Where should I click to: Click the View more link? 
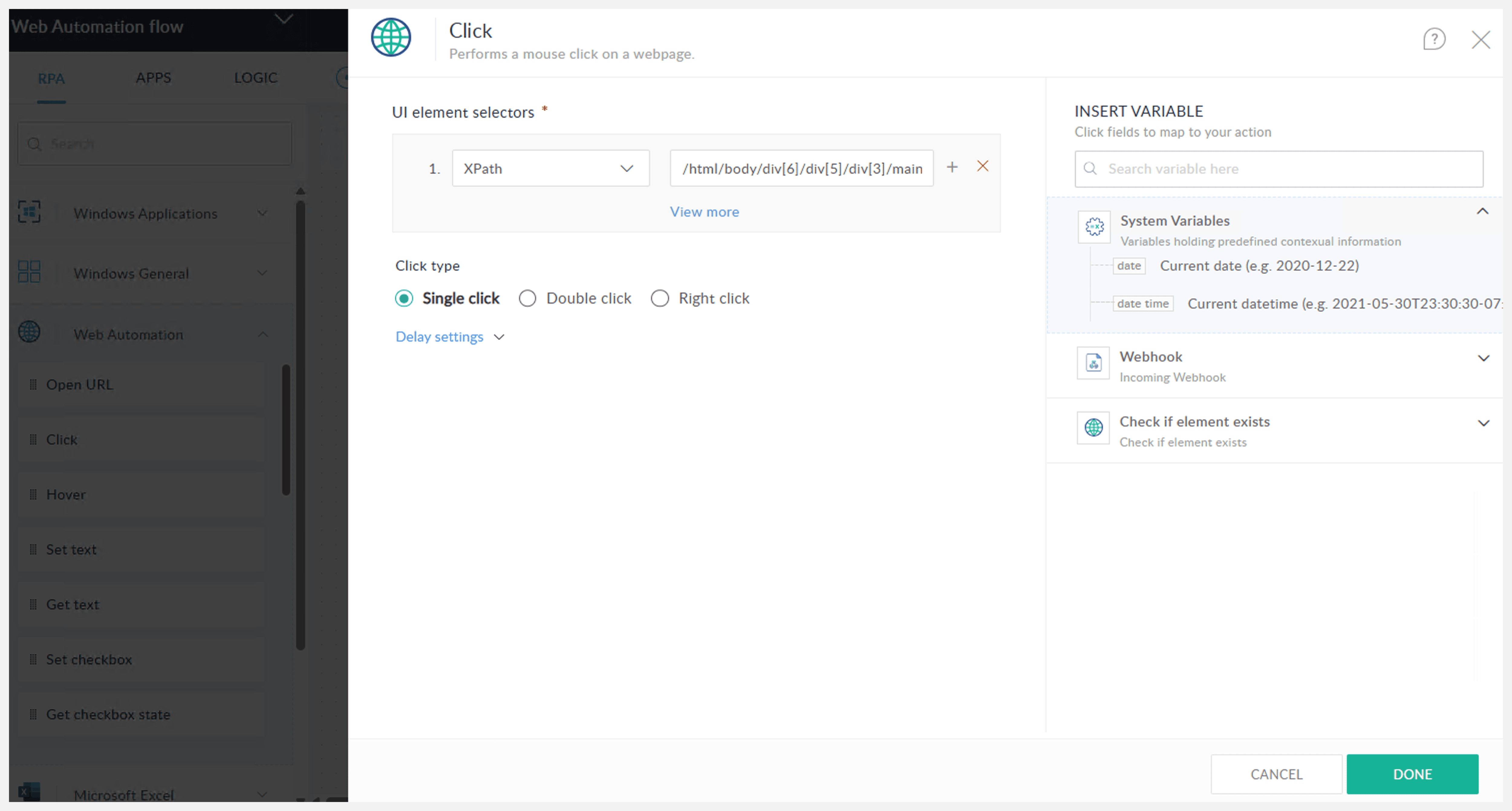(704, 212)
